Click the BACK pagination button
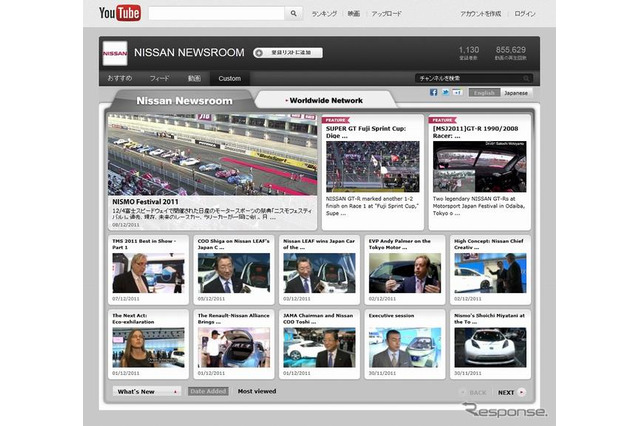Screen dimensions: 640x426 [473, 392]
